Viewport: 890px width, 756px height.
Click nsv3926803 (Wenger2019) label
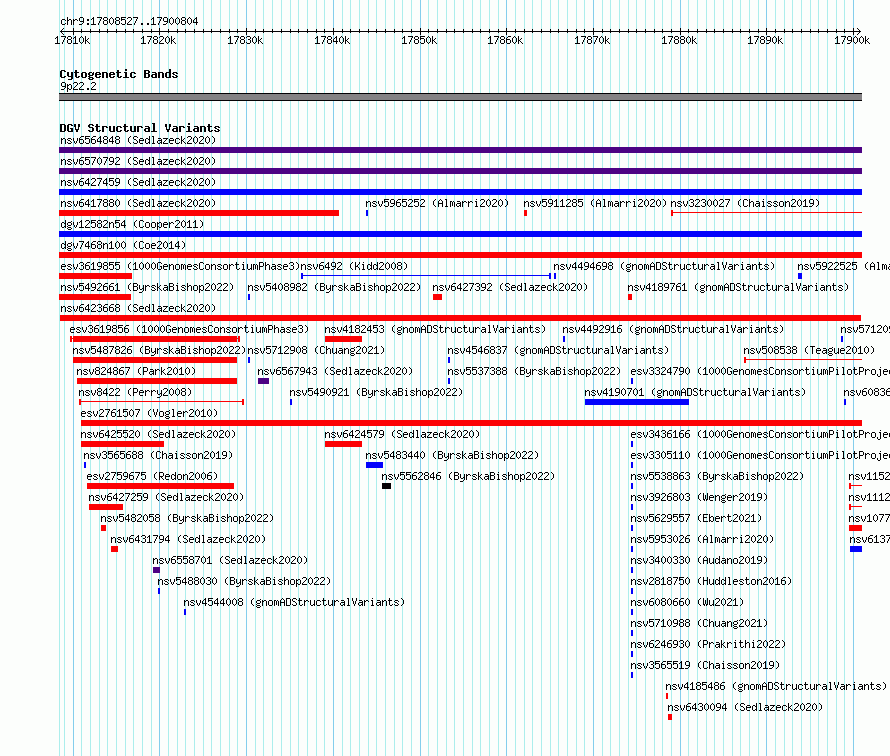699,497
